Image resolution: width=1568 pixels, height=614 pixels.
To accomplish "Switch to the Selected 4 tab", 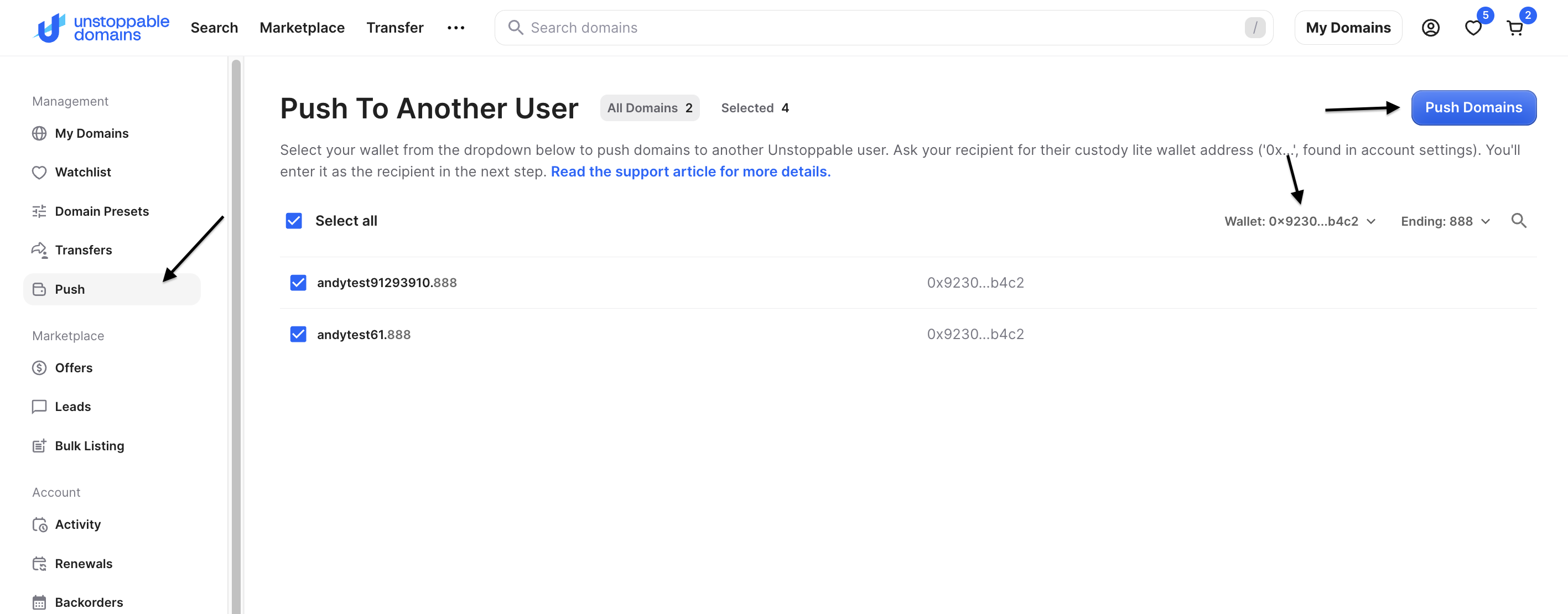I will 754,108.
